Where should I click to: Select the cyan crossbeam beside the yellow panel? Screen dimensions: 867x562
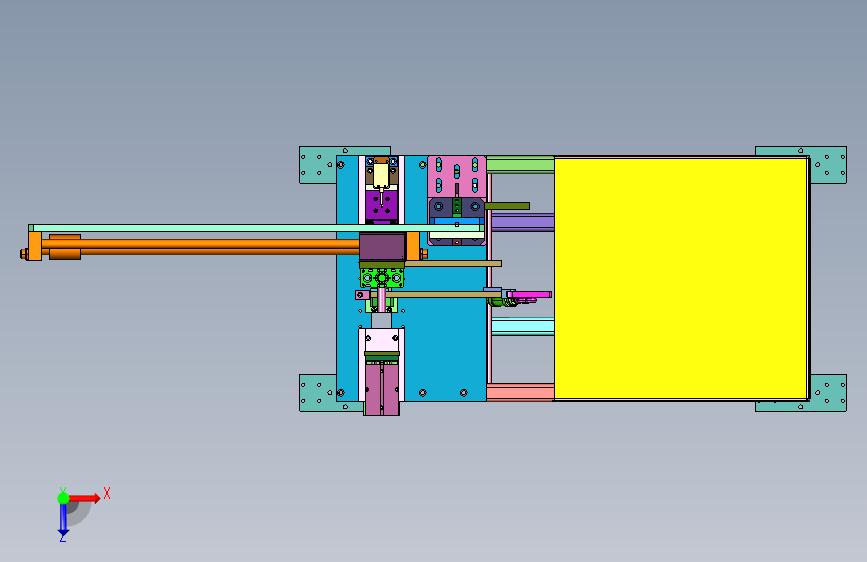523,326
